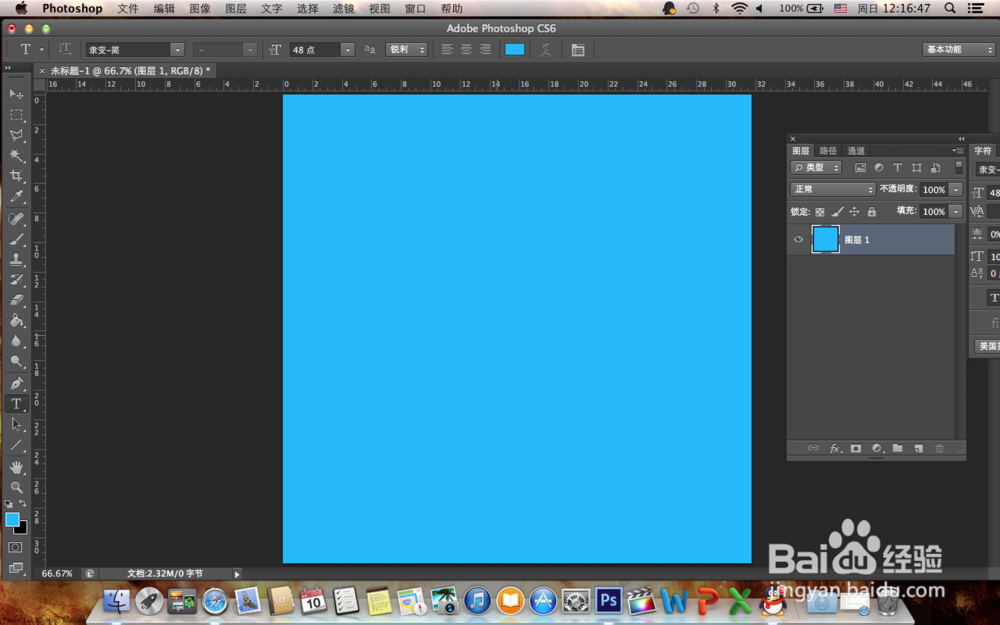Open the 编辑 menu
1000x625 pixels.
click(164, 8)
